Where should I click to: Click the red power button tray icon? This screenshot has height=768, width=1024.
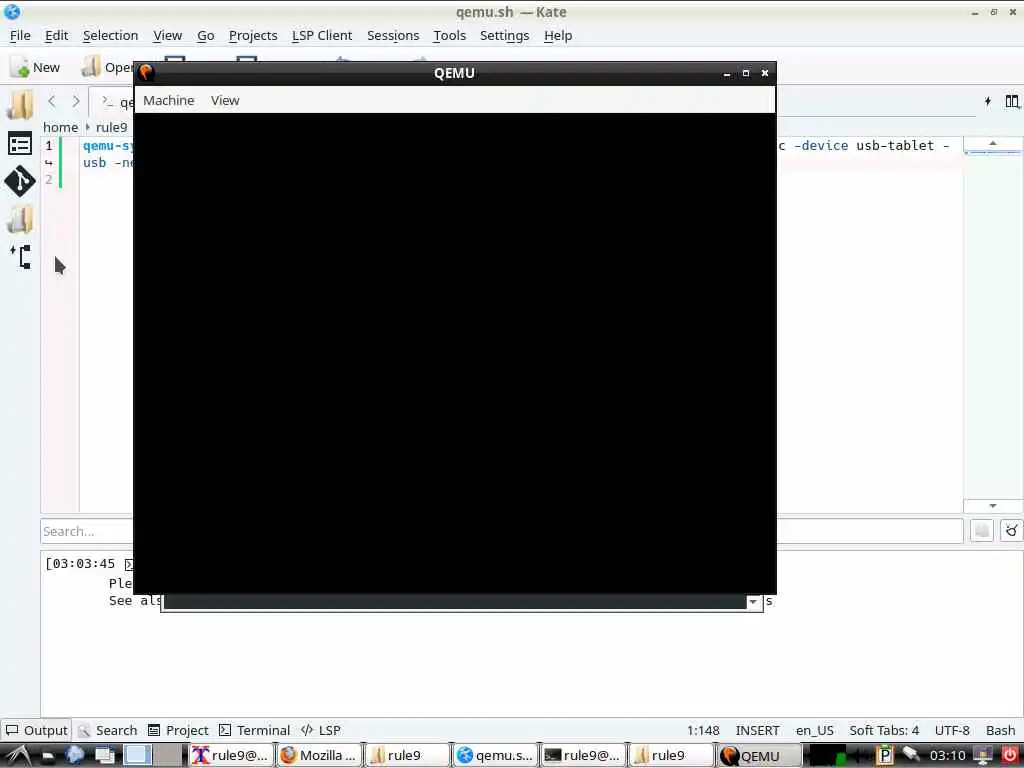click(x=1009, y=756)
